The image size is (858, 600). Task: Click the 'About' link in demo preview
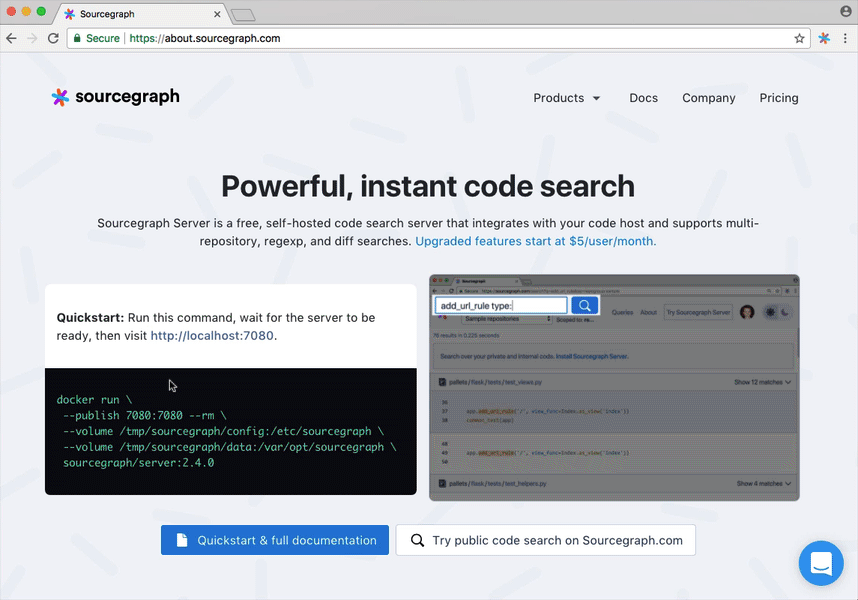(648, 312)
